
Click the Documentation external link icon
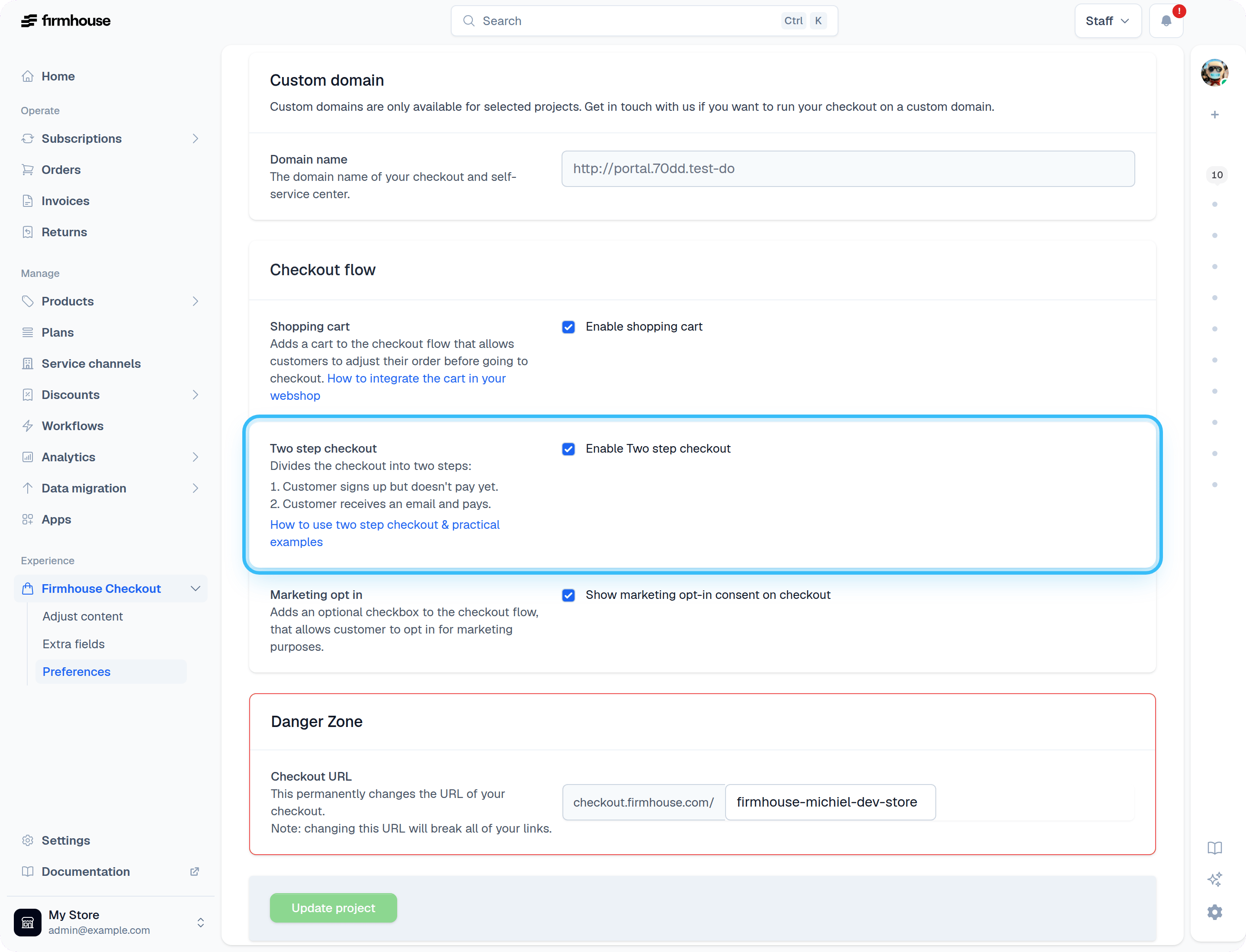click(194, 872)
